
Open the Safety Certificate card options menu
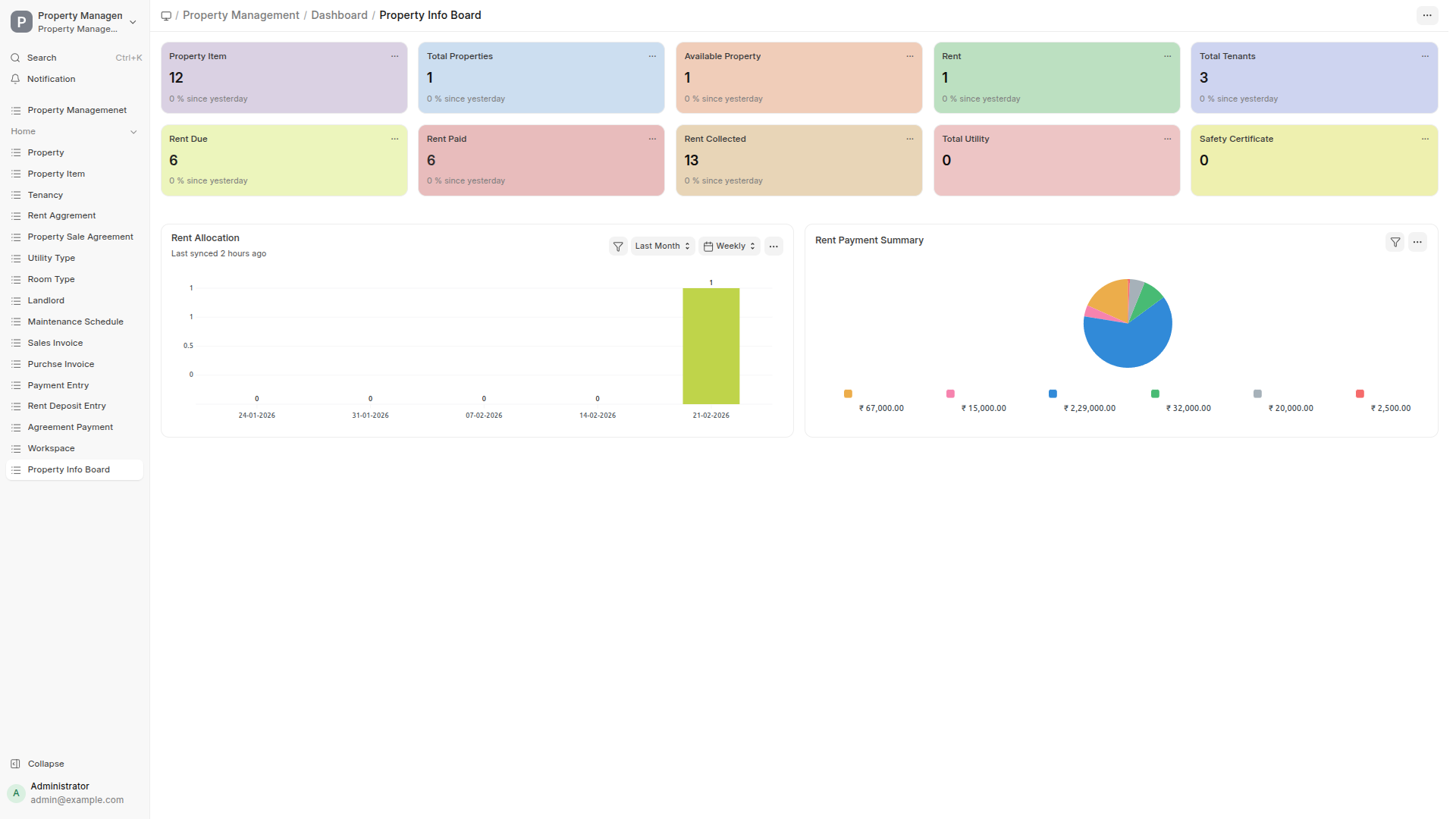tap(1425, 139)
